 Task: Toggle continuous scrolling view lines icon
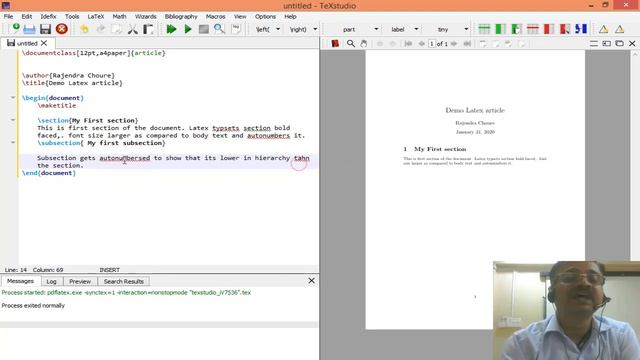(x=593, y=43)
